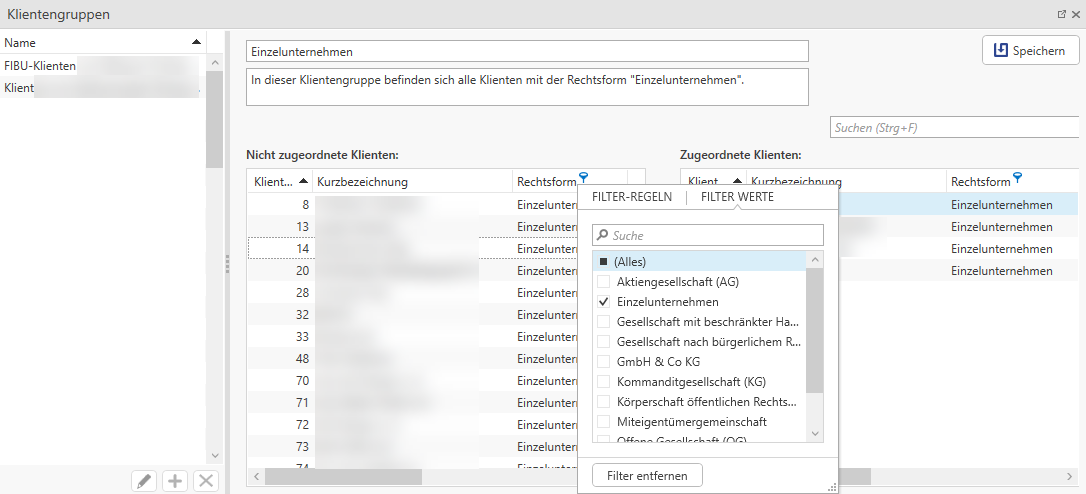Image resolution: width=1086 pixels, height=494 pixels.
Task: Click the Suchen (Strg+F) search field
Action: (955, 128)
